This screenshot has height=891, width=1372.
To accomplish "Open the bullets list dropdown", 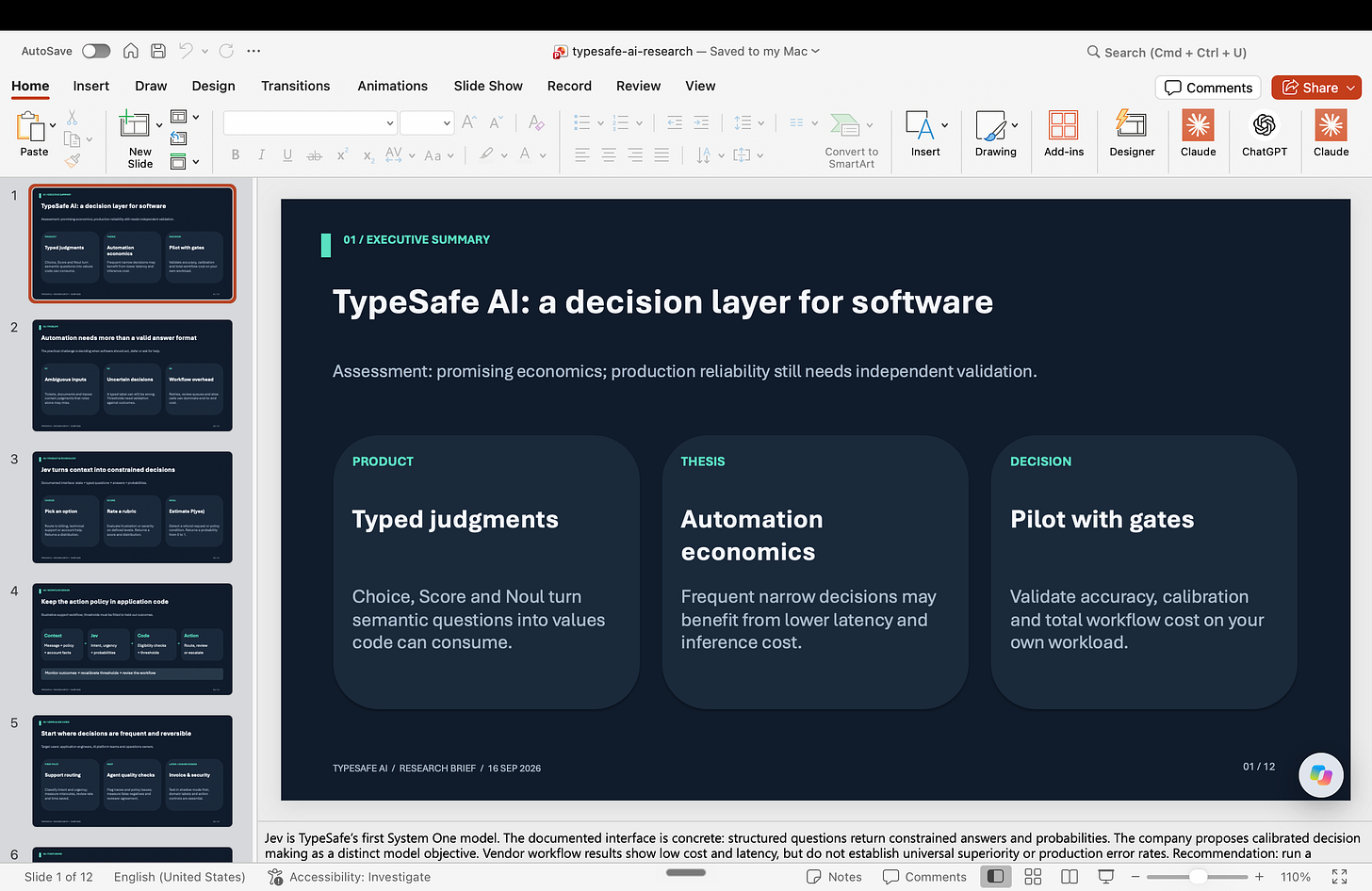I will (x=600, y=123).
